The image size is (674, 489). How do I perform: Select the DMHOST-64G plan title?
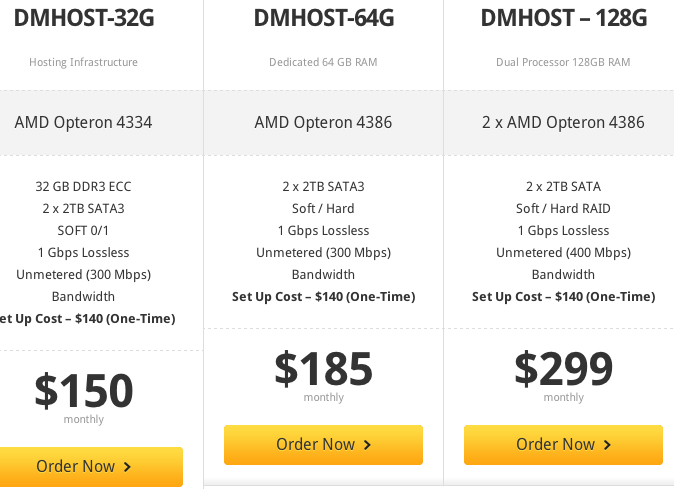point(323,18)
